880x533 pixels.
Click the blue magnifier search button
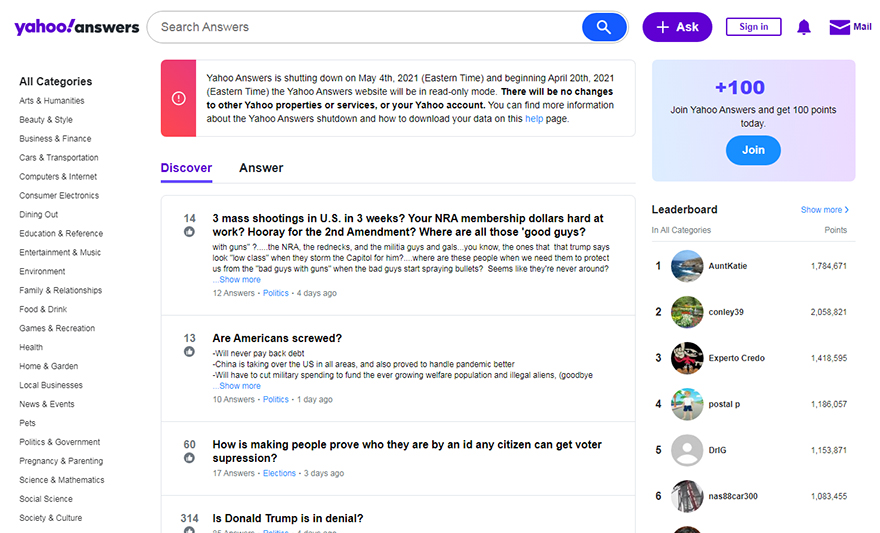tap(604, 27)
